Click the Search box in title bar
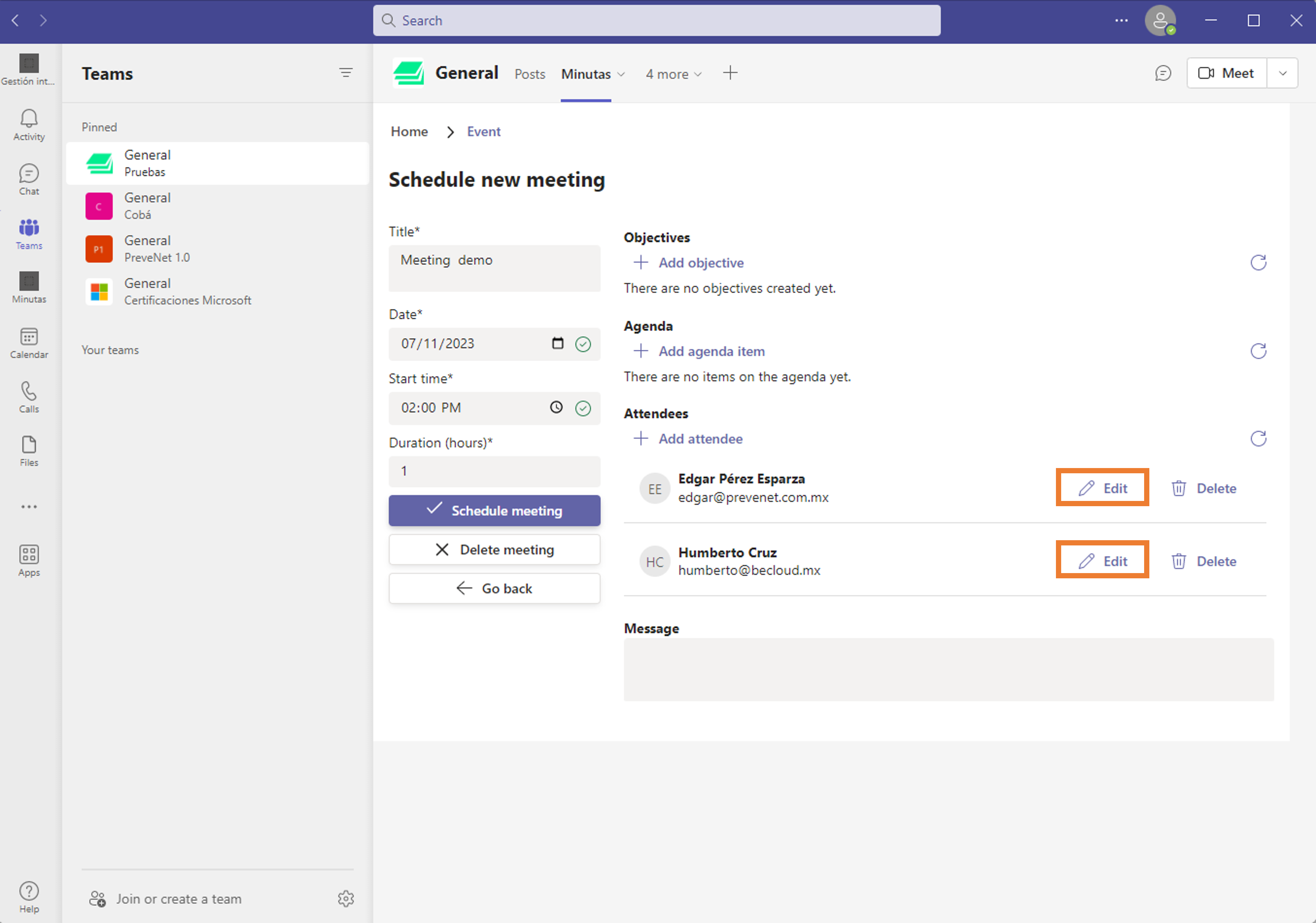This screenshot has width=1316, height=923. point(657,21)
